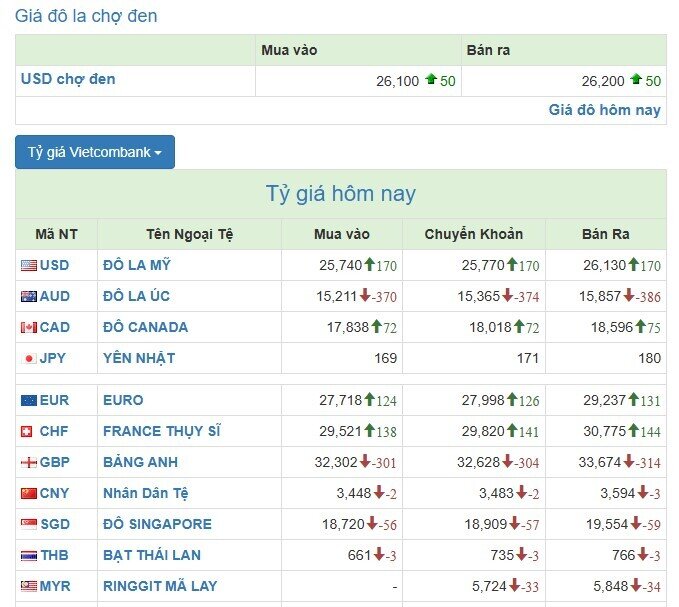Select the MYR Chuyển Khoản value 5,724
The image size is (679, 607).
(489, 586)
